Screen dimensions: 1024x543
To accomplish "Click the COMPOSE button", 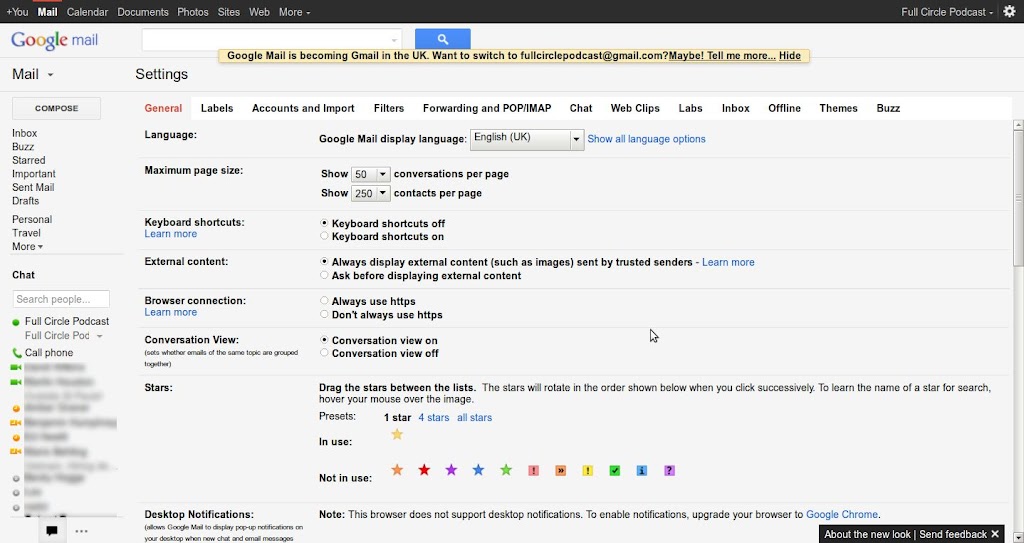I will (x=56, y=108).
